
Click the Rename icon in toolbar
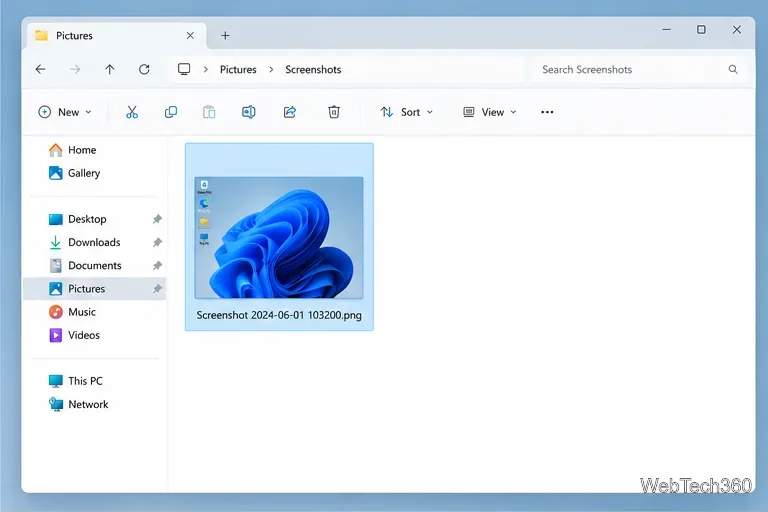[x=248, y=112]
